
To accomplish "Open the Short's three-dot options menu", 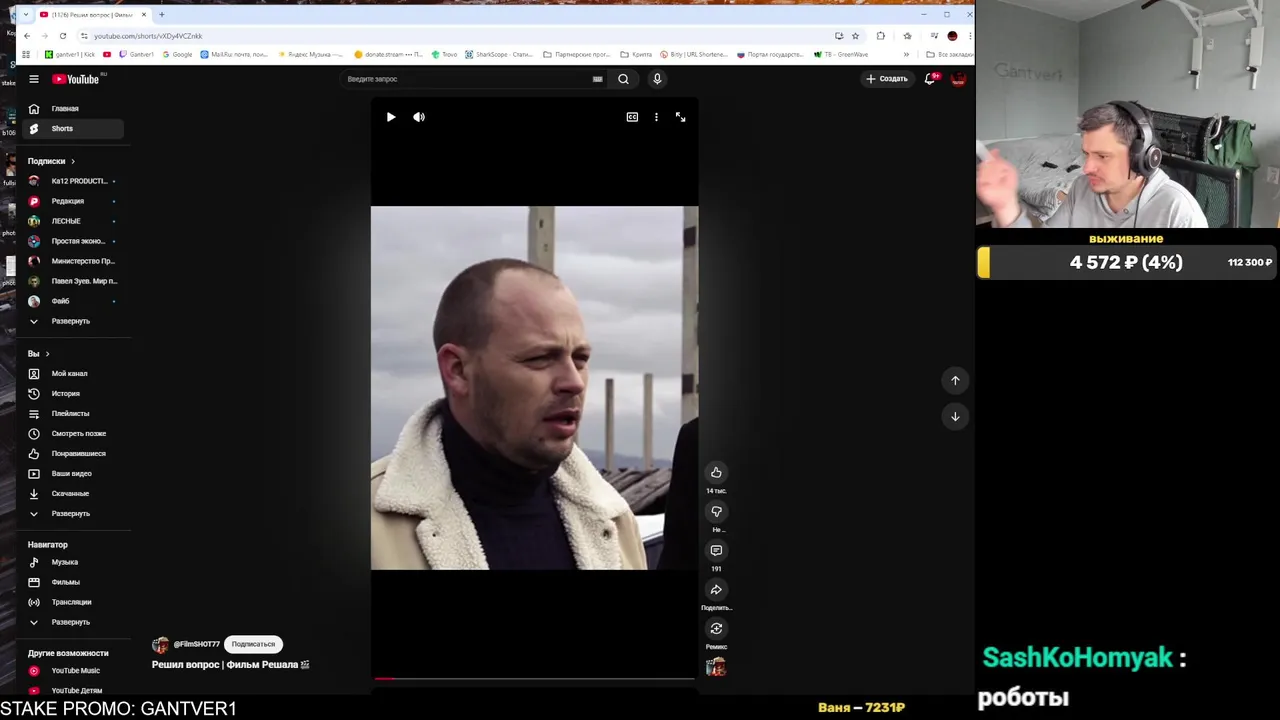I will click(x=656, y=117).
